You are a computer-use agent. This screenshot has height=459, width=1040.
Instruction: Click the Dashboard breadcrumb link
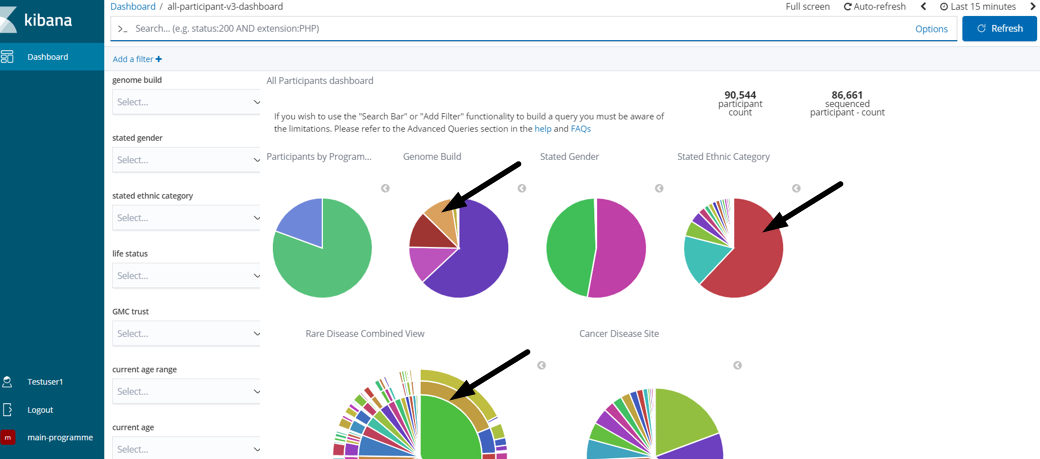(133, 7)
